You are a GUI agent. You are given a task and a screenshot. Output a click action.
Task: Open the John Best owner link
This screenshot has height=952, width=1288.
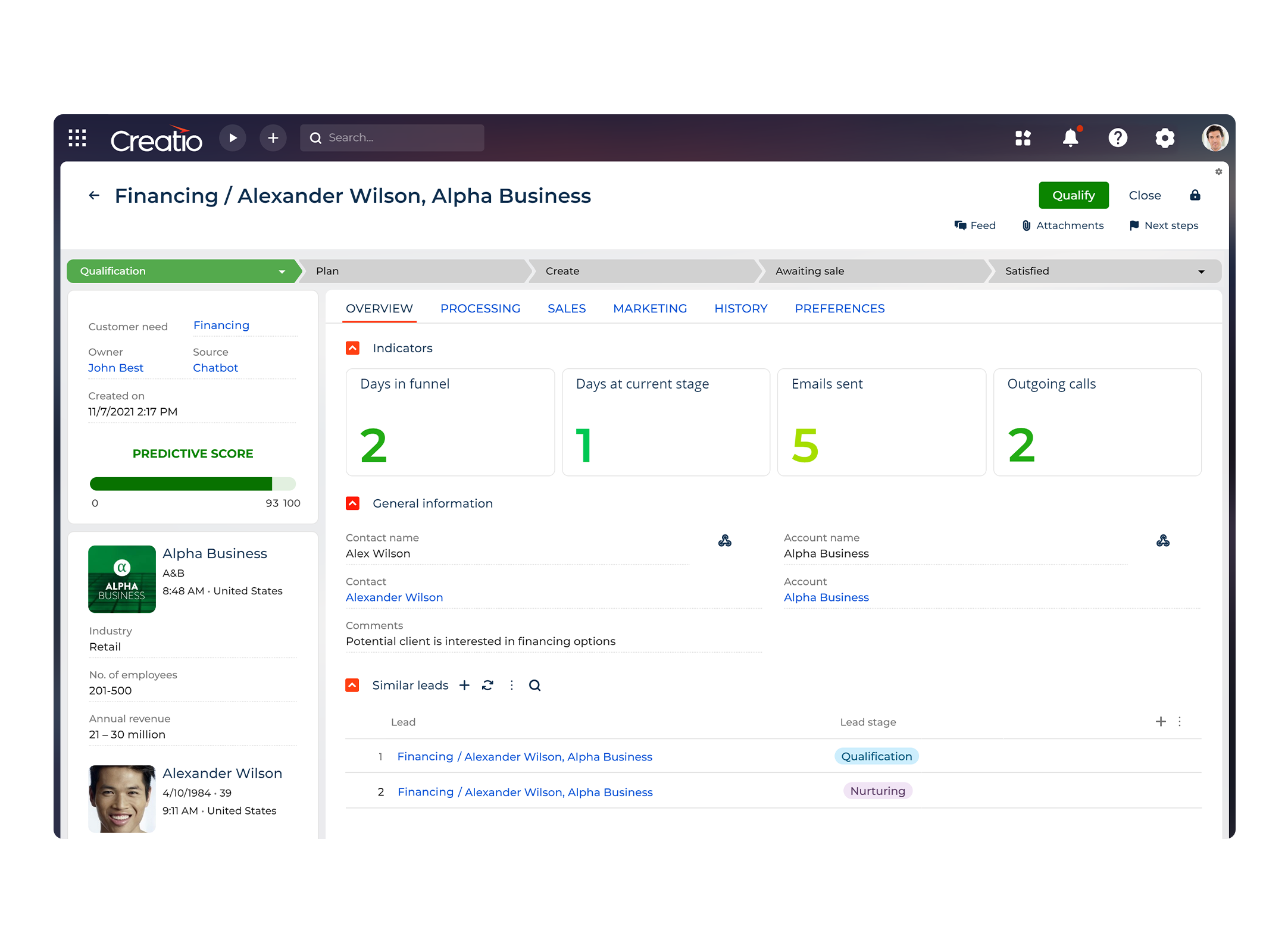pos(115,368)
